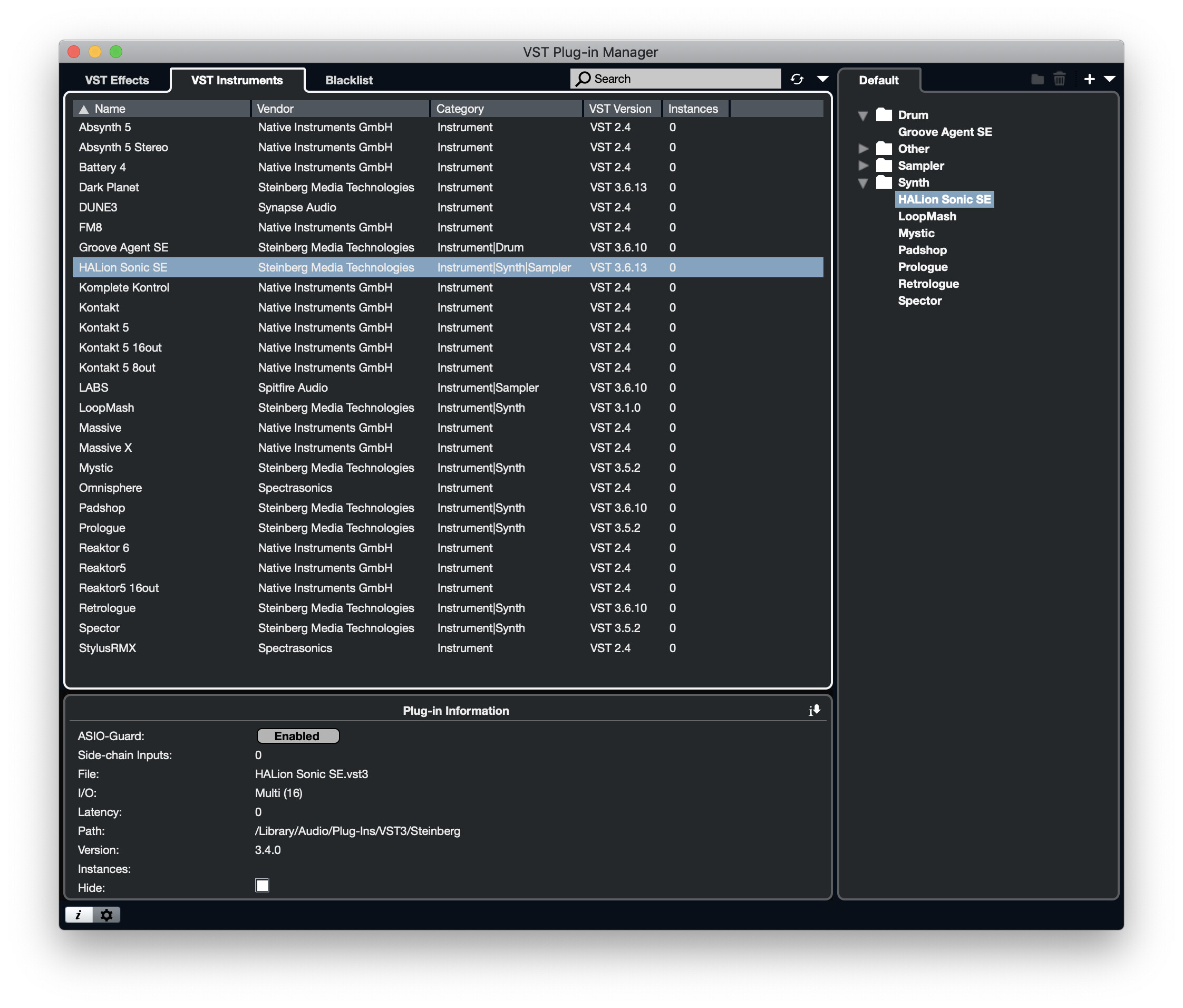Select the Omnisphere plug-in row
The width and height of the screenshot is (1183, 1008).
coord(448,488)
